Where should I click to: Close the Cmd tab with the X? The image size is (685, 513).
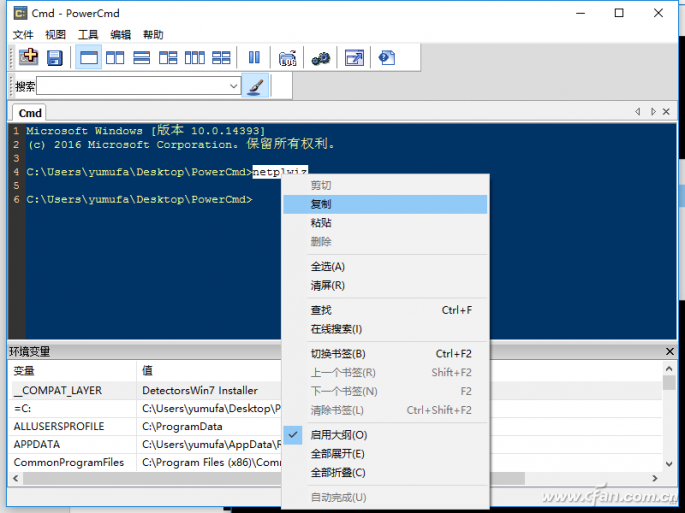[666, 112]
